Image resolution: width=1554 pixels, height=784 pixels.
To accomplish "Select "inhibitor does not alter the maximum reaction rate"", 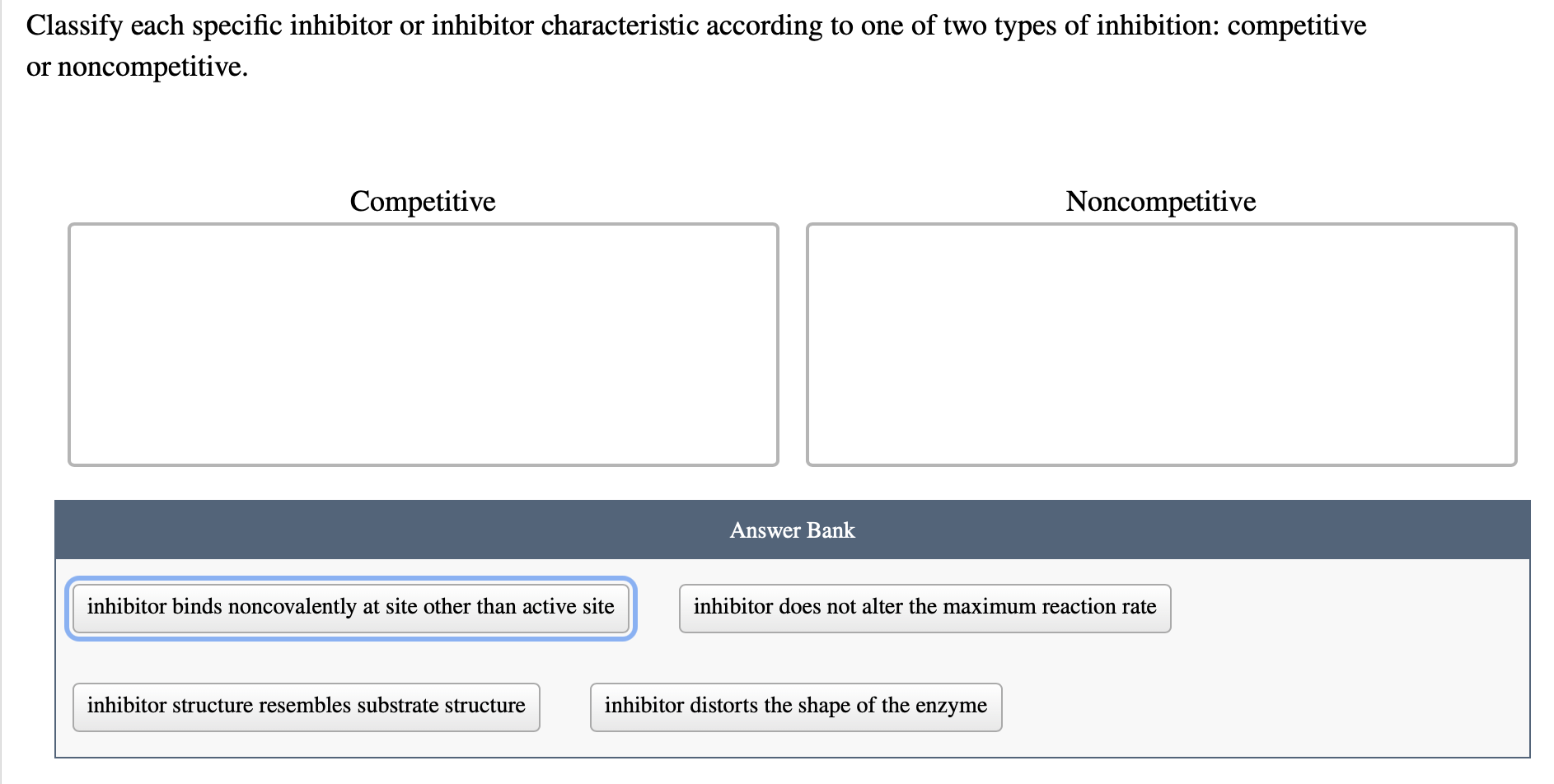I will point(924,608).
